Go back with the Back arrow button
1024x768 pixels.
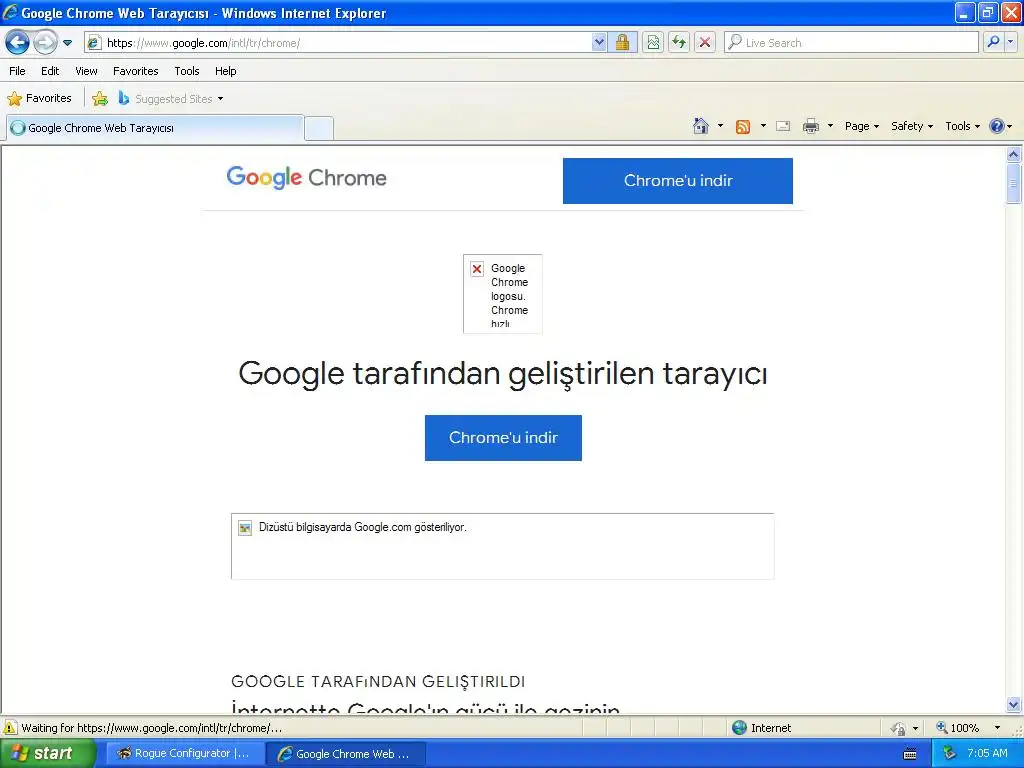[x=17, y=43]
